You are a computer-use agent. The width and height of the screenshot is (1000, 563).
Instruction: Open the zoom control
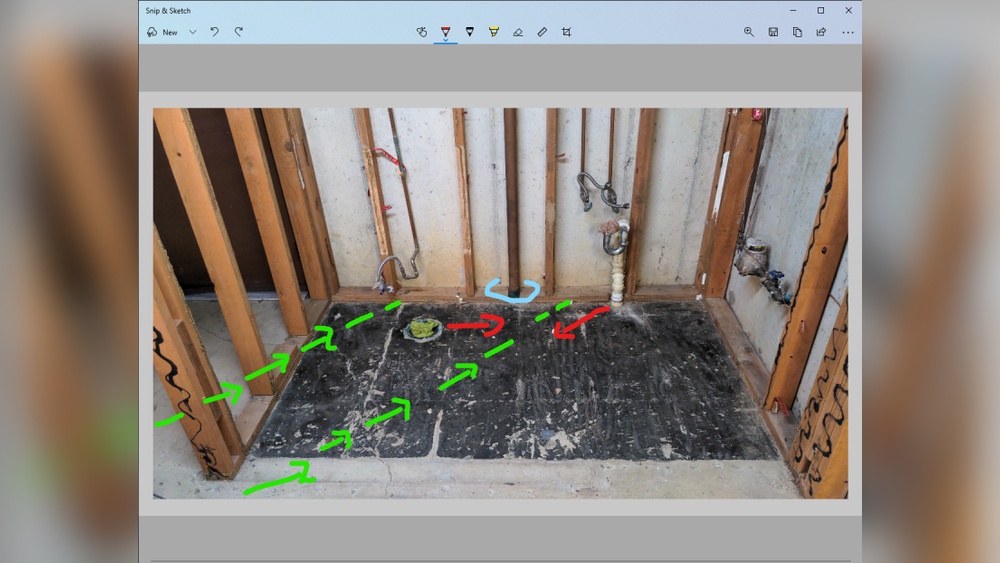[x=749, y=32]
